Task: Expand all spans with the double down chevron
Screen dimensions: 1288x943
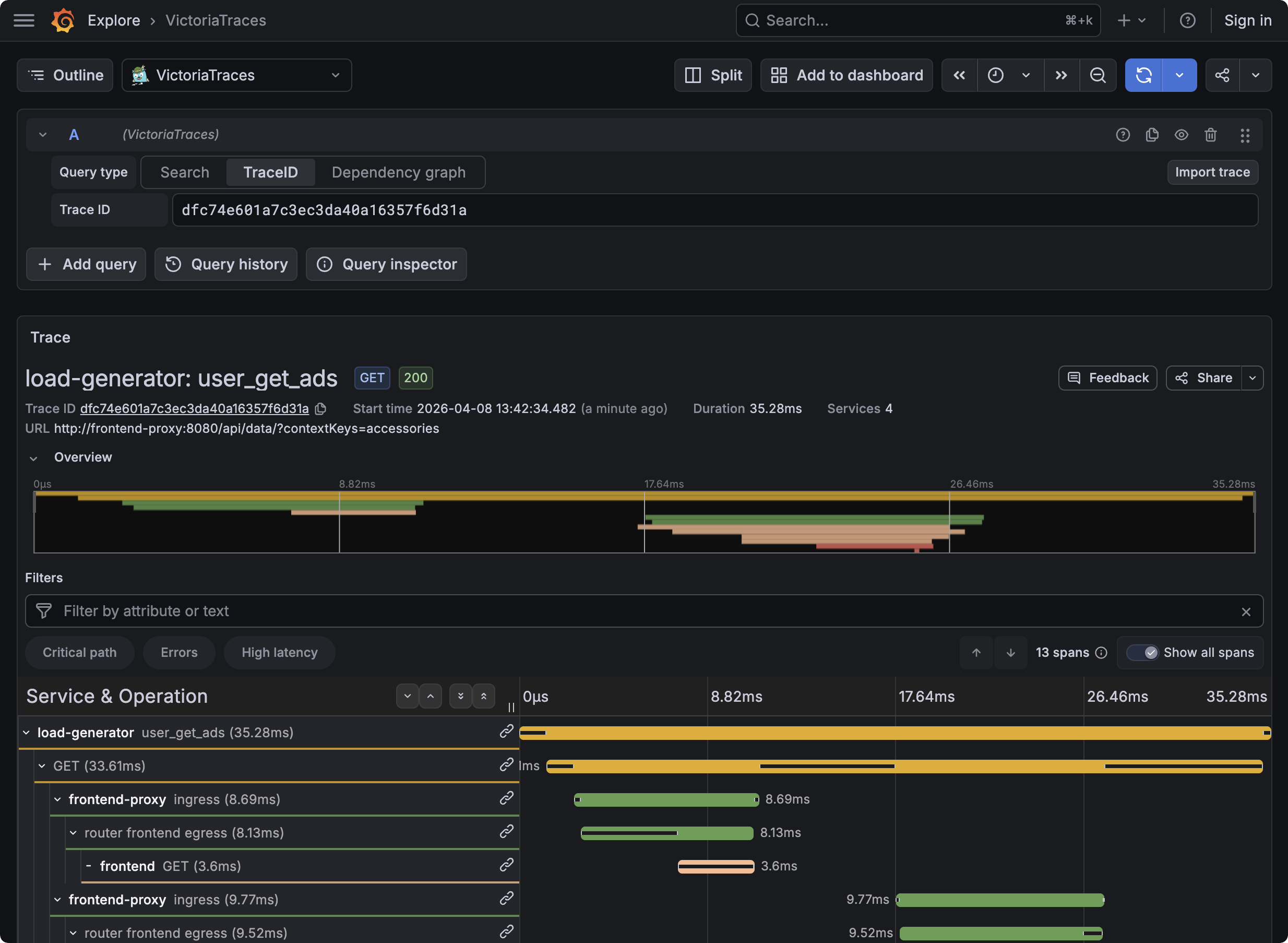Action: (460, 696)
